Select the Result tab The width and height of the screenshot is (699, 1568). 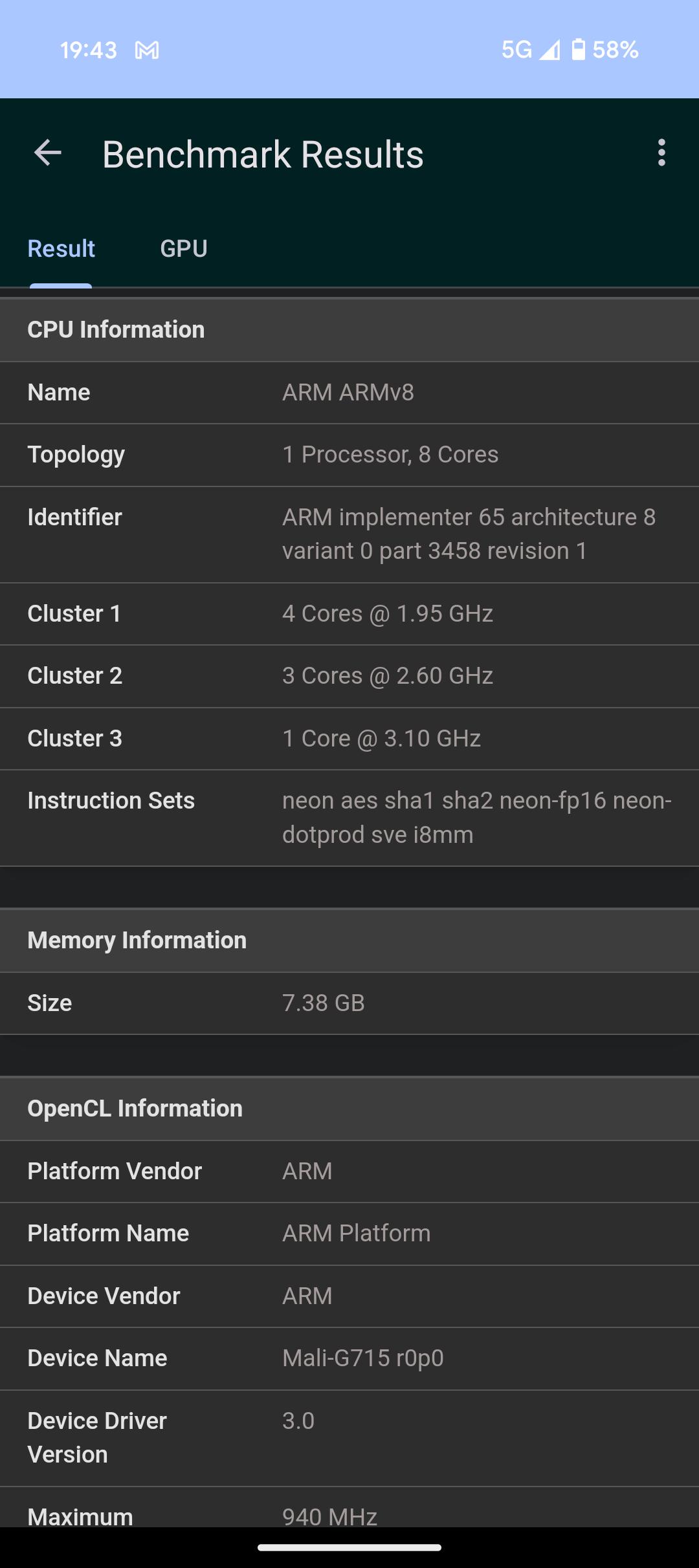pyautogui.click(x=61, y=249)
